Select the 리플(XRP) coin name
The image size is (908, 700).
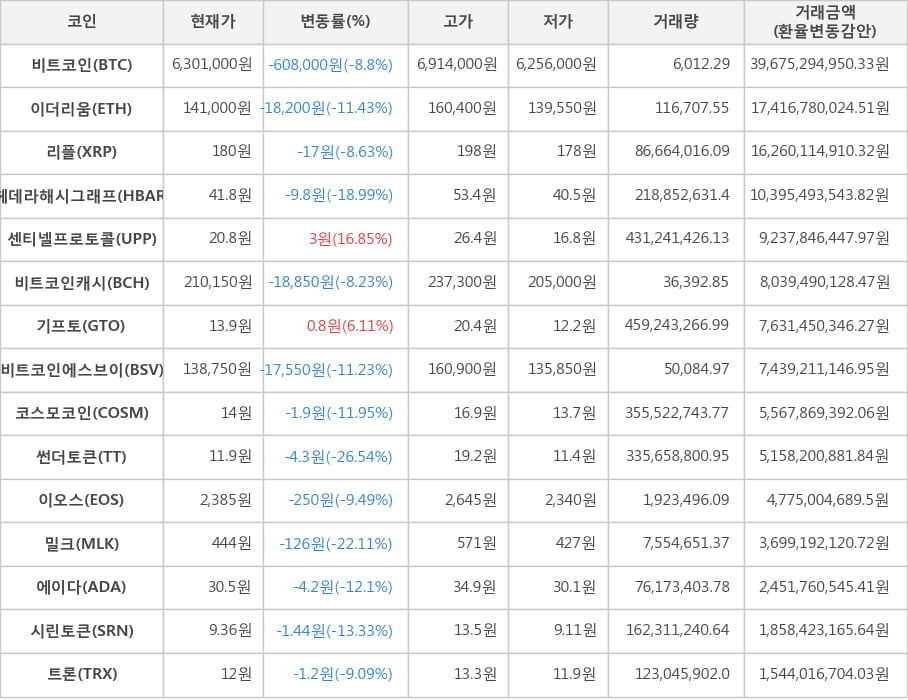pos(82,152)
